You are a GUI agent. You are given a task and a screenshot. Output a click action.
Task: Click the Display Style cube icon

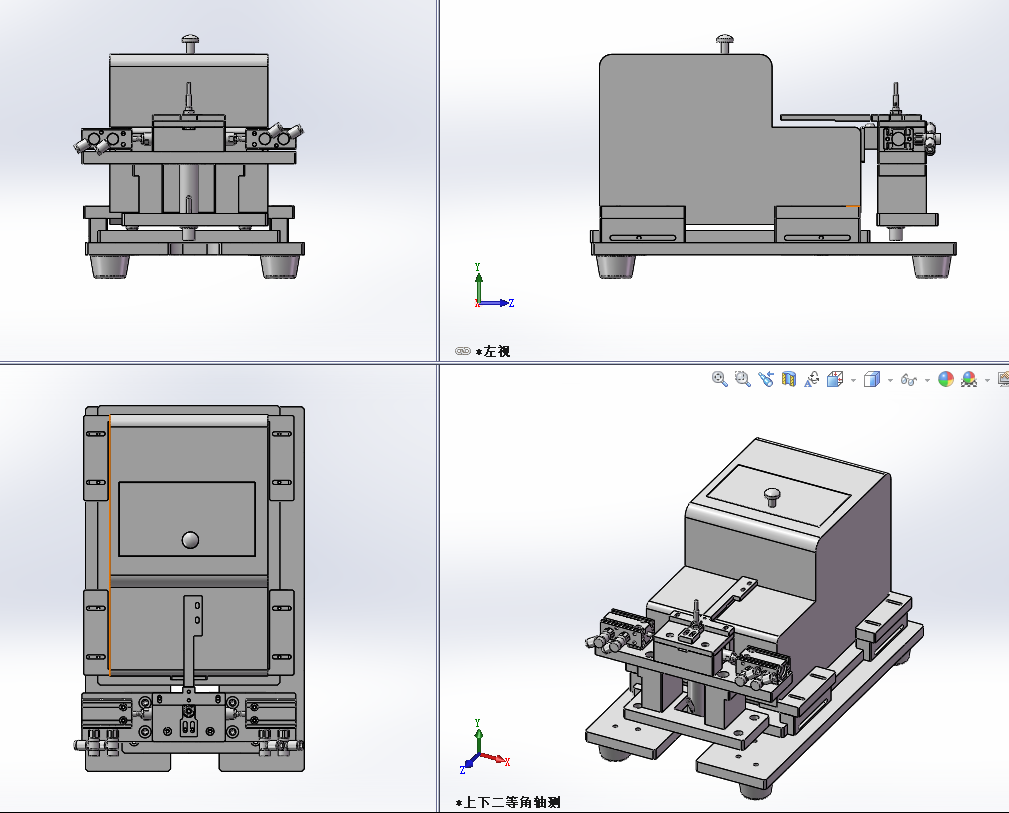pos(872,379)
